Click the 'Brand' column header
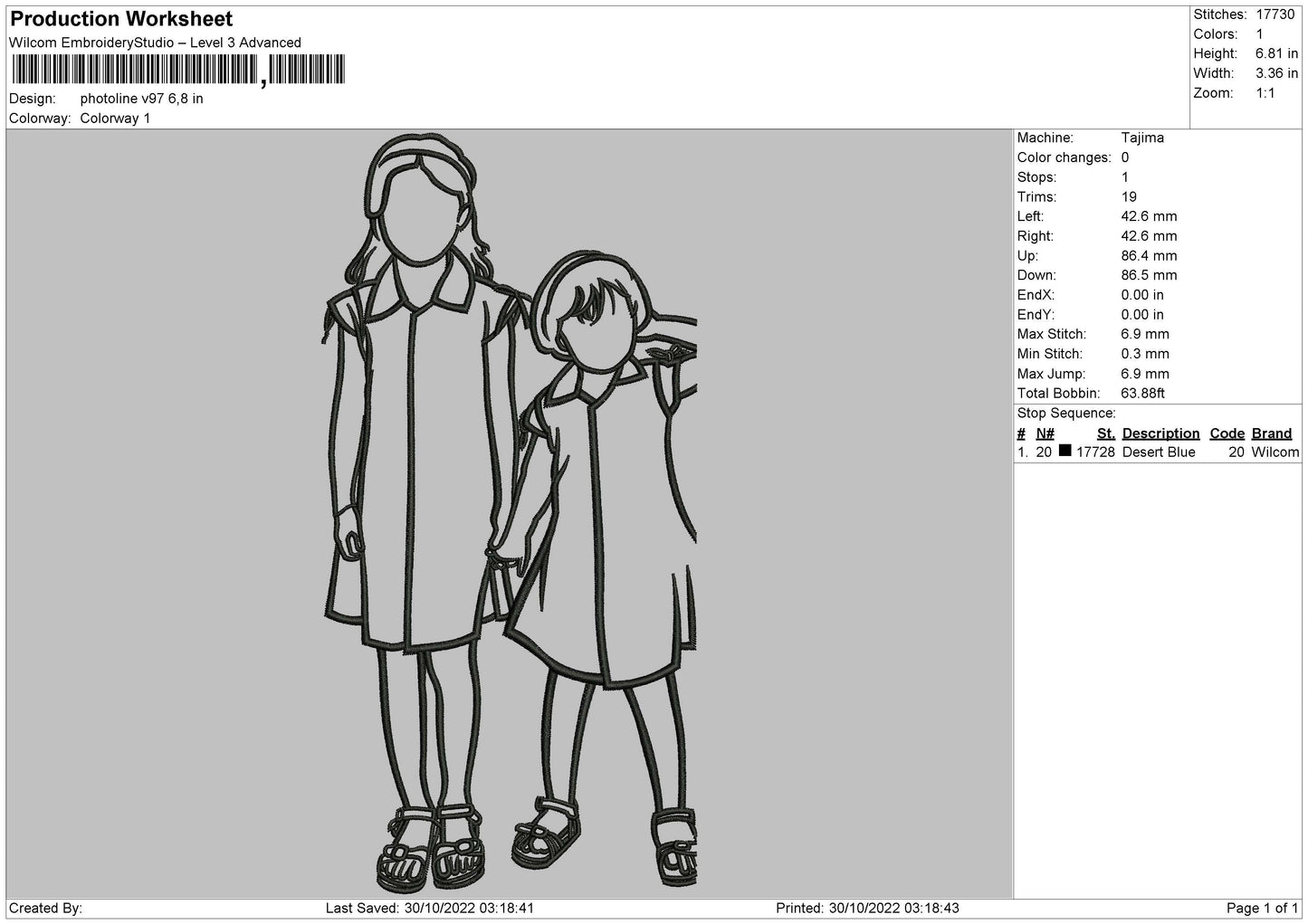This screenshot has width=1308, height=924. click(1272, 433)
